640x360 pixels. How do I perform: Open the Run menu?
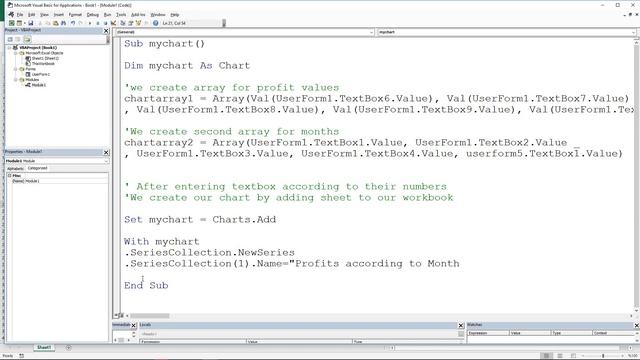tap(107, 15)
